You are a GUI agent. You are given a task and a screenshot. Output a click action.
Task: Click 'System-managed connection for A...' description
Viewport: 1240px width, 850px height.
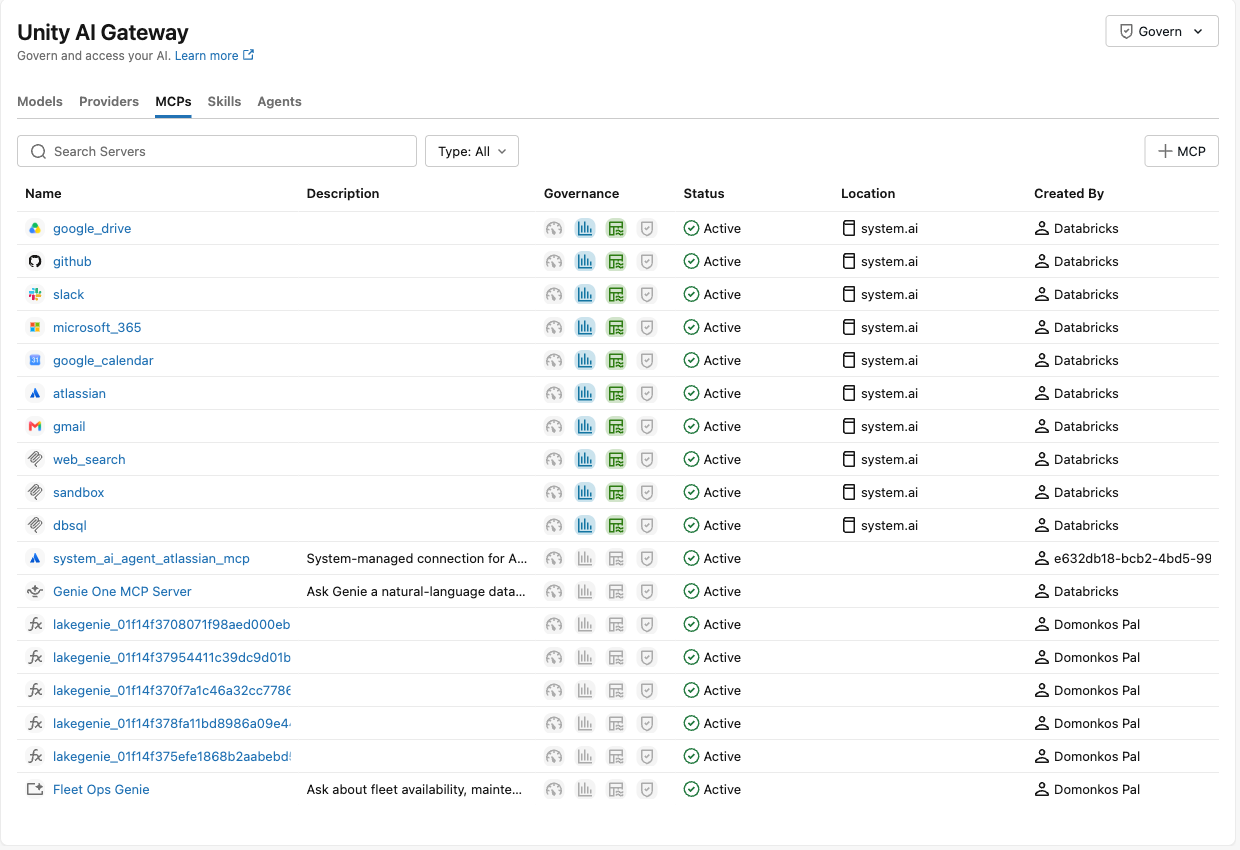(417, 558)
